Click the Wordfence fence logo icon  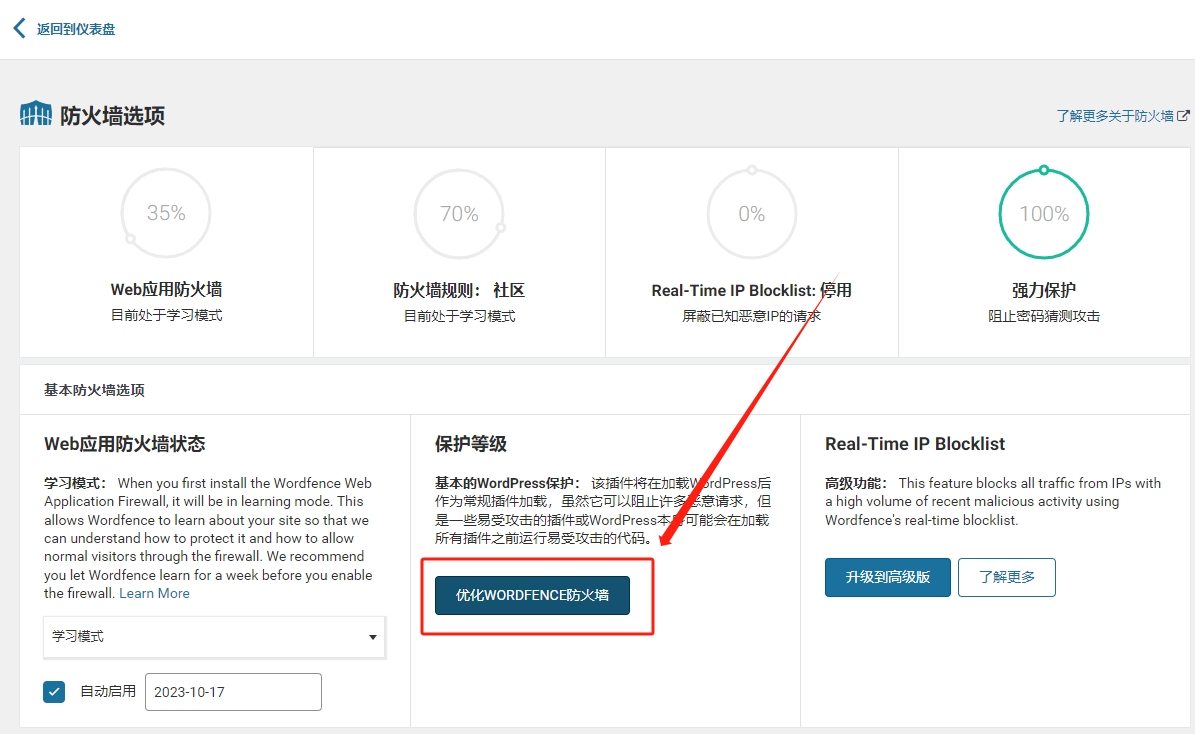[x=36, y=114]
